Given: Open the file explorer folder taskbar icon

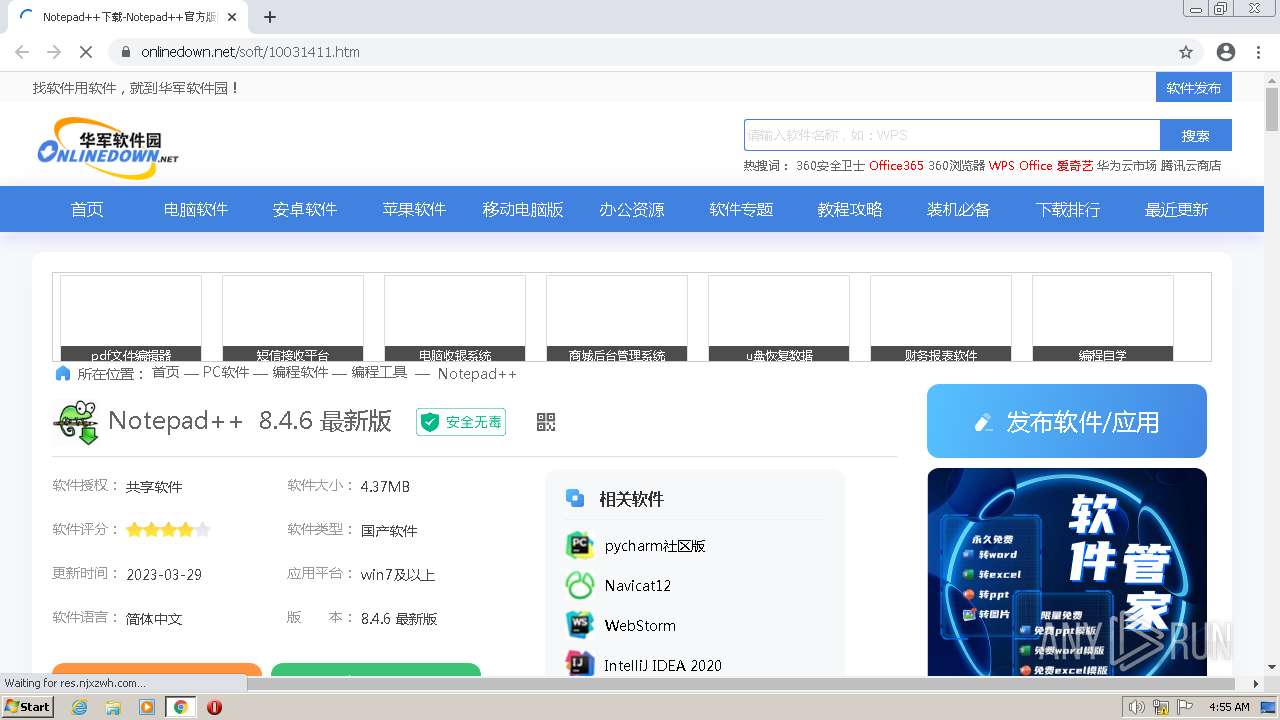Looking at the screenshot, I should coord(113,707).
